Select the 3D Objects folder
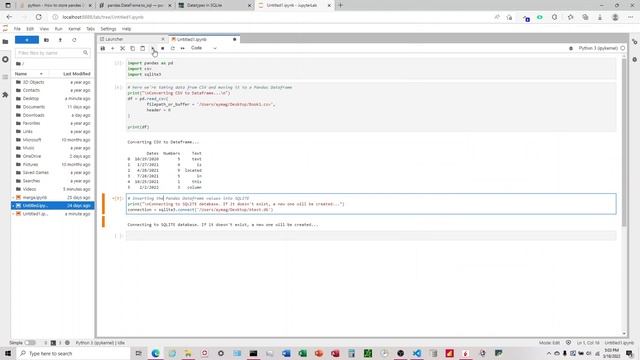 point(52,82)
